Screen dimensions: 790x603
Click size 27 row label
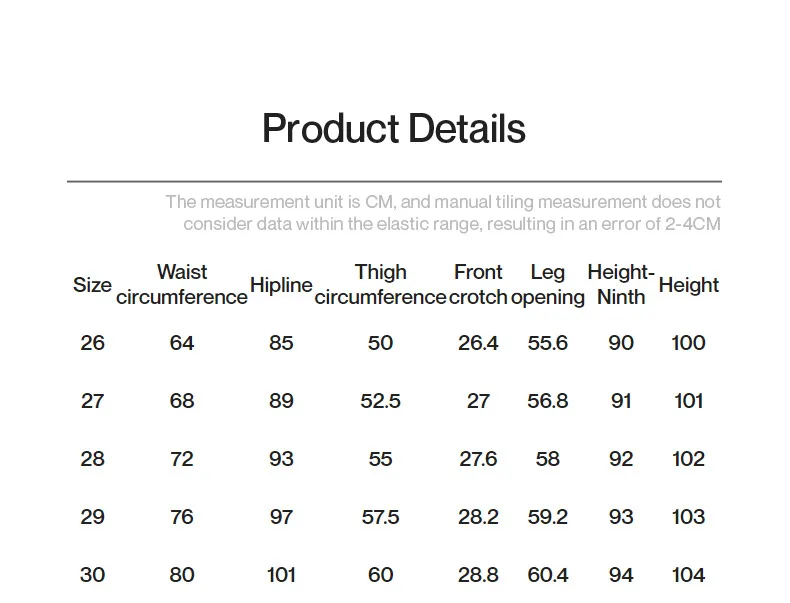(x=93, y=401)
